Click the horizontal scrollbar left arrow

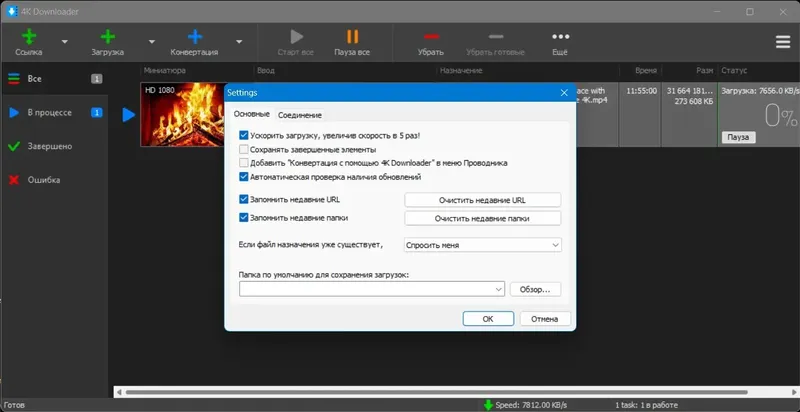[119, 393]
